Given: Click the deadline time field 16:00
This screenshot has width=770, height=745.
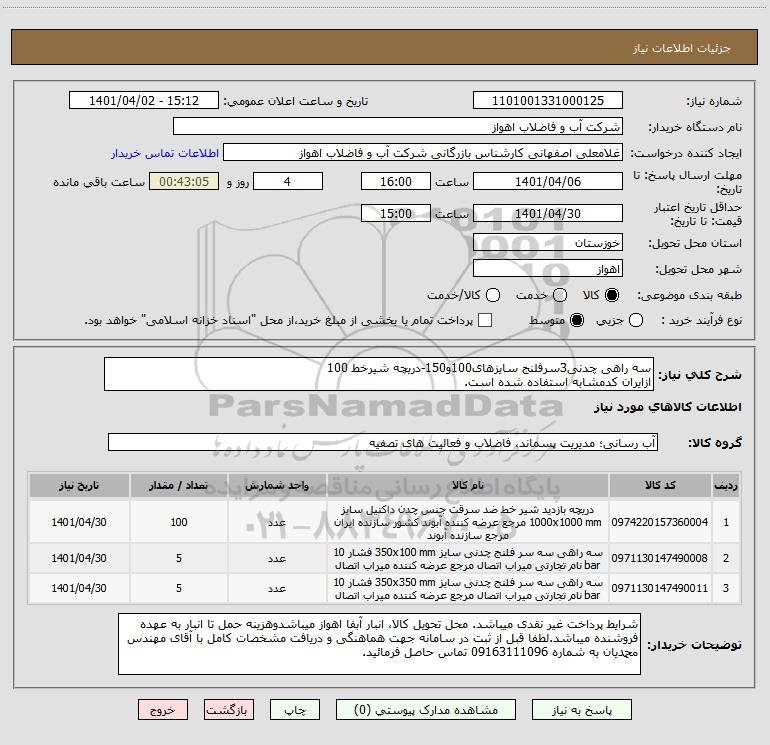Looking at the screenshot, I should (396, 181).
